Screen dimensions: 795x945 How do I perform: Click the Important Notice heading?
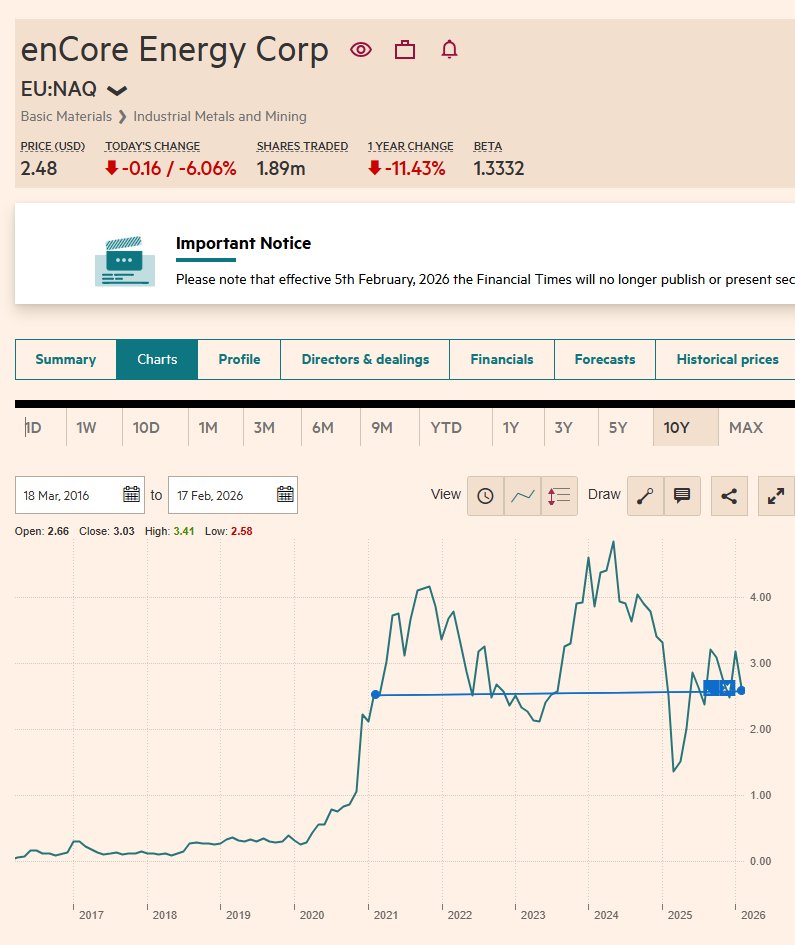[x=244, y=243]
